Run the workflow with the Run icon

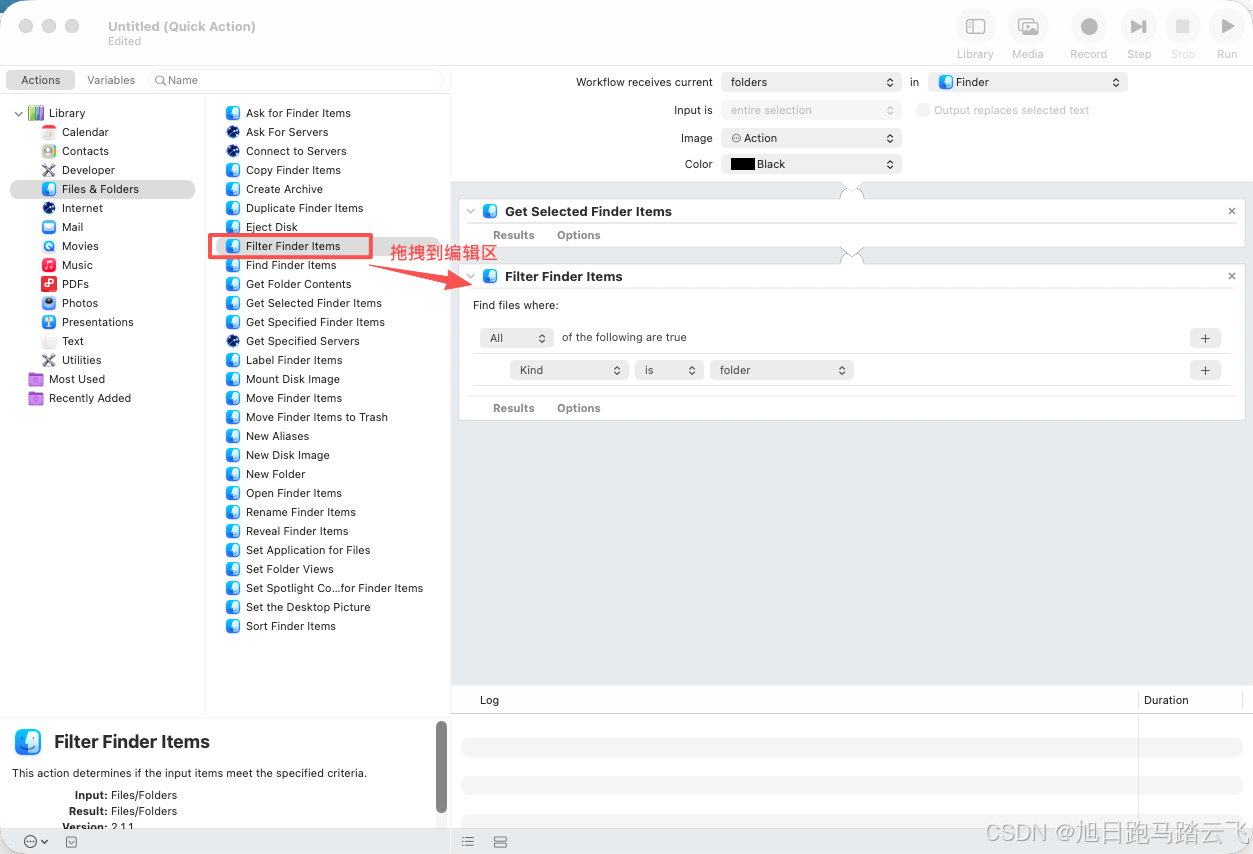[1227, 27]
